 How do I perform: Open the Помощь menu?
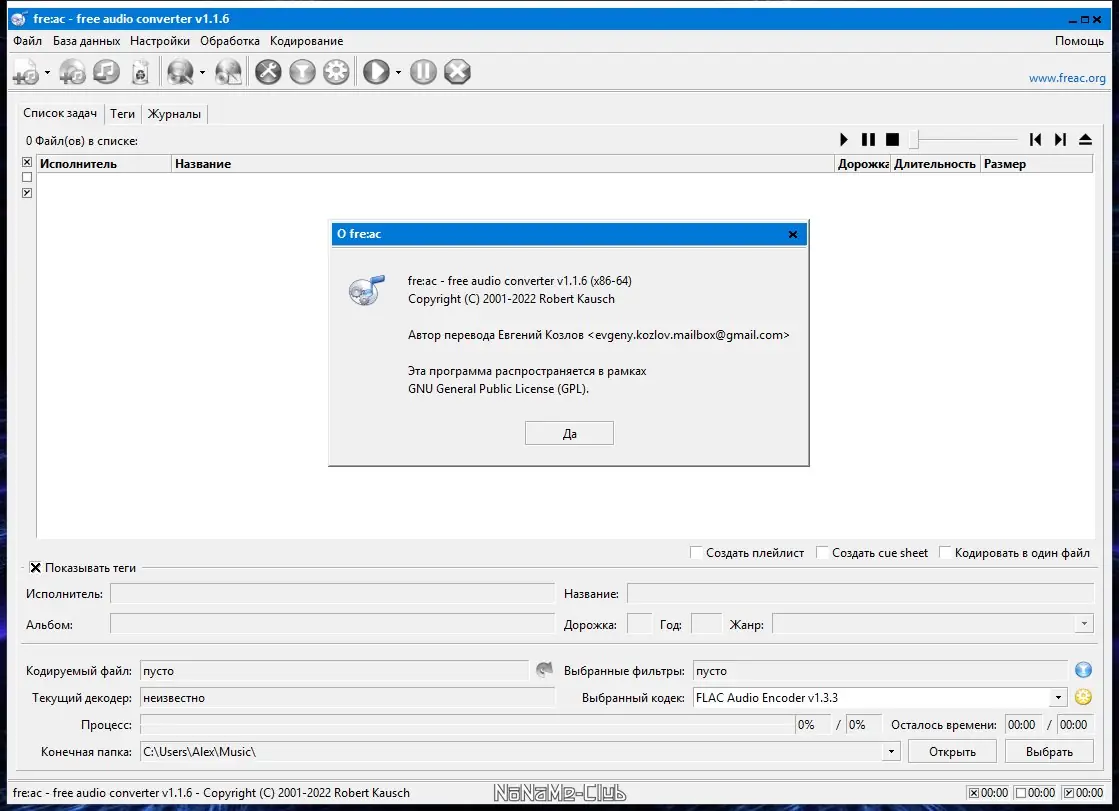[x=1079, y=41]
